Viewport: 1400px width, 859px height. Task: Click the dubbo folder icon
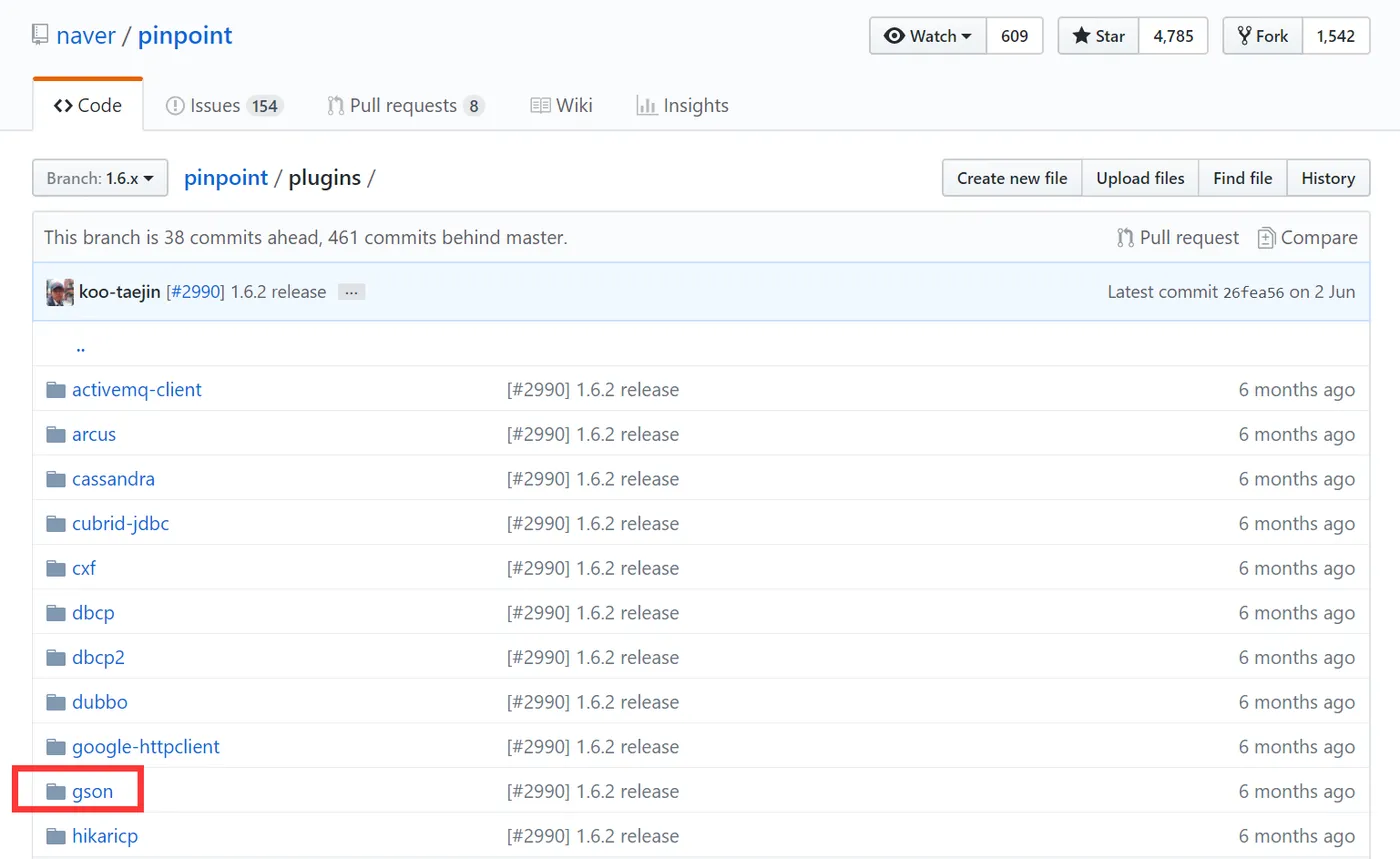[56, 702]
